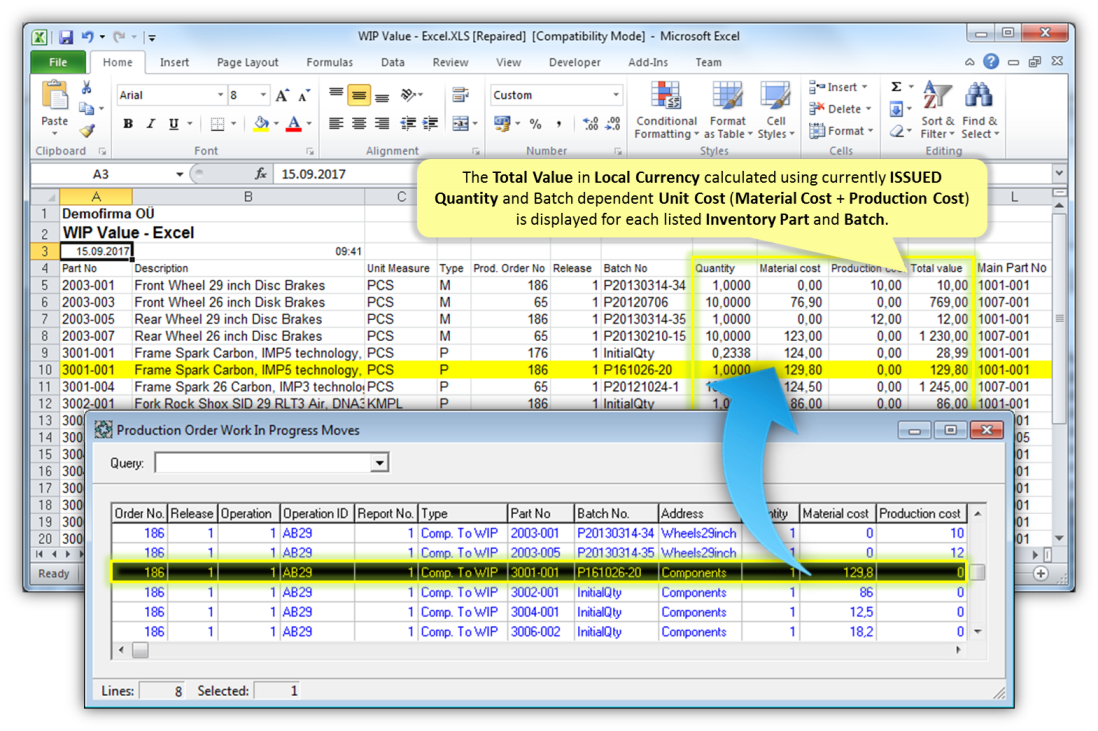Merge and center the selected cells
The image size is (1098, 731).
coord(460,124)
